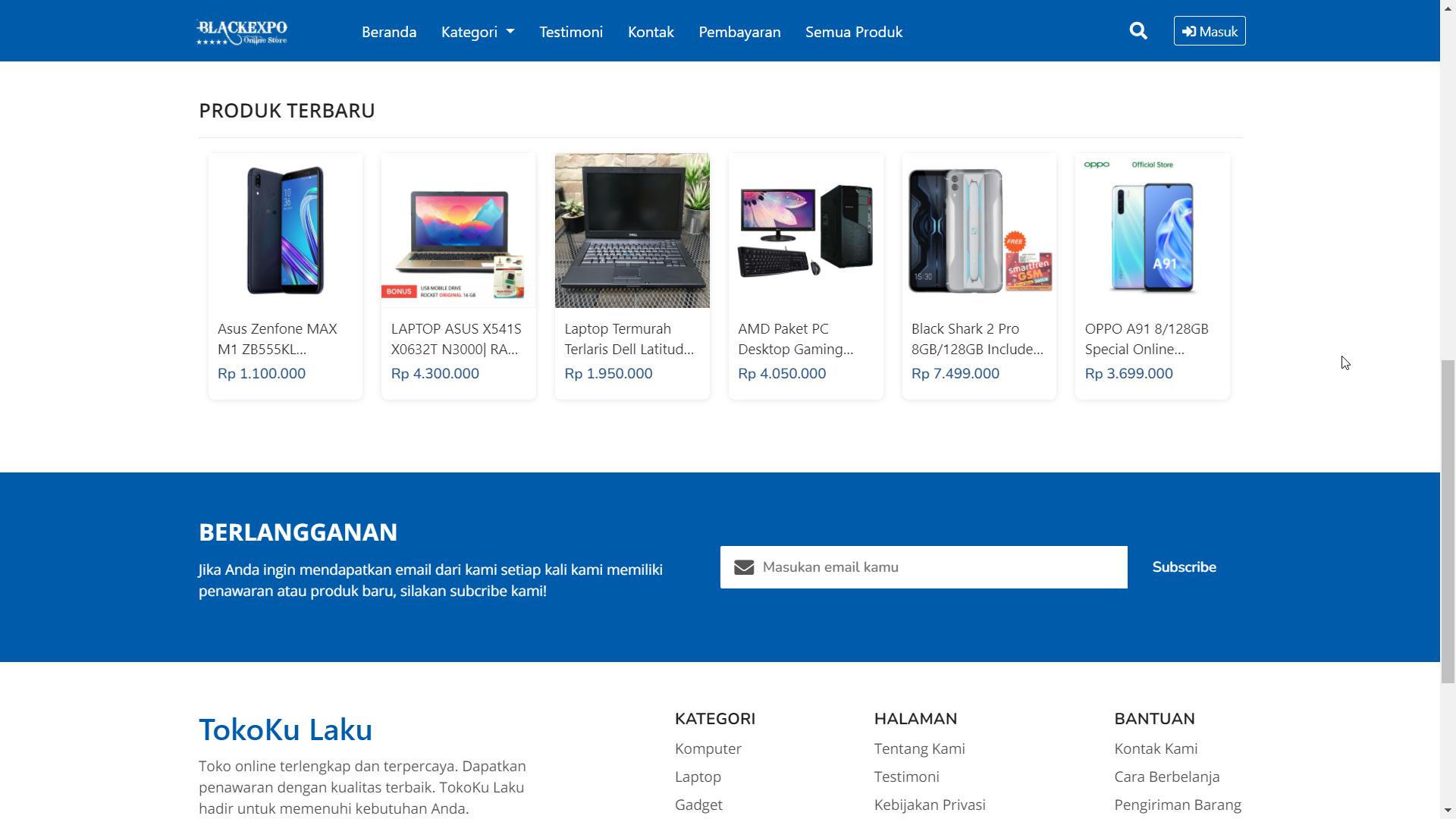Click the Subscribe button
The height and width of the screenshot is (819, 1456).
(1184, 567)
